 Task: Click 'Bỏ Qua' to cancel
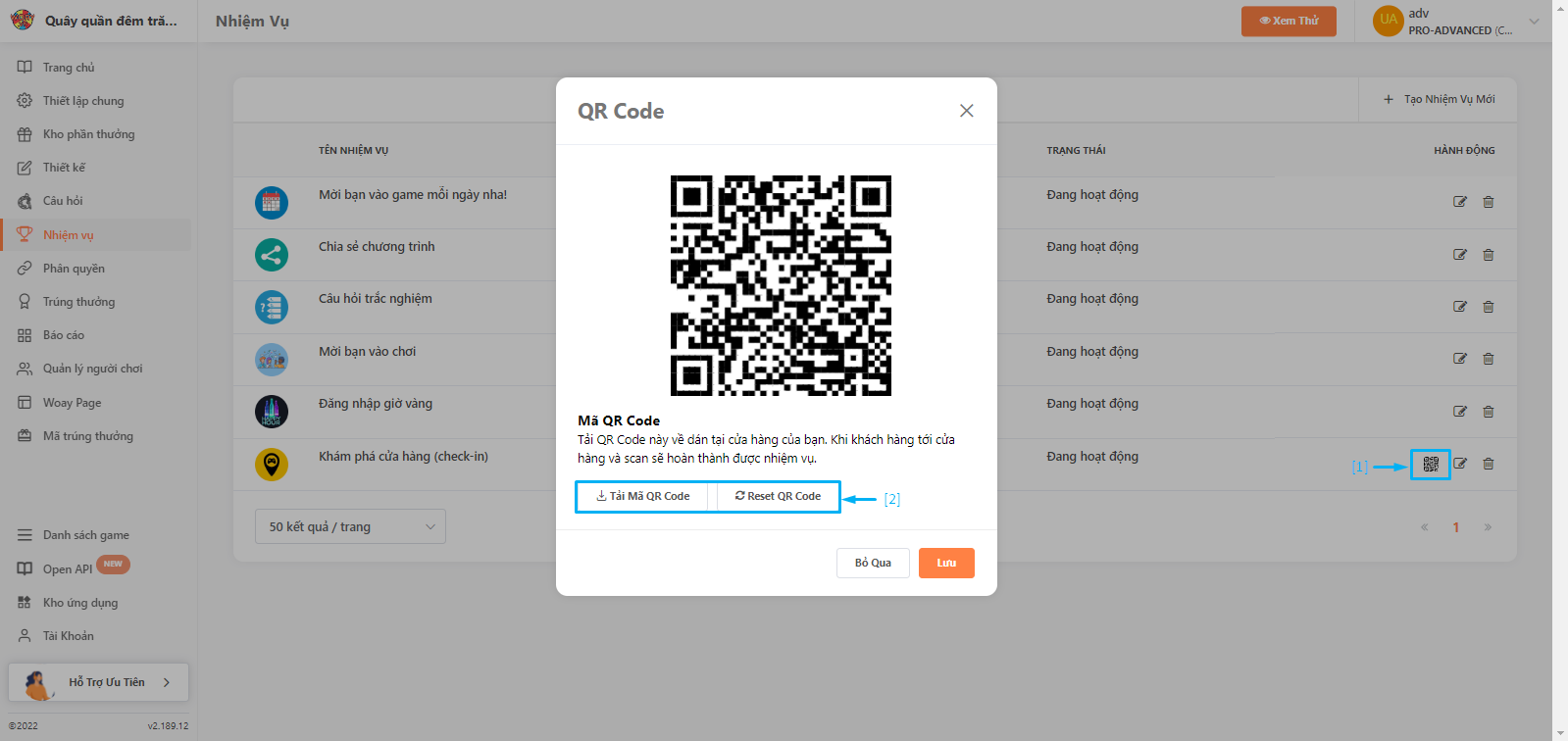tap(873, 563)
